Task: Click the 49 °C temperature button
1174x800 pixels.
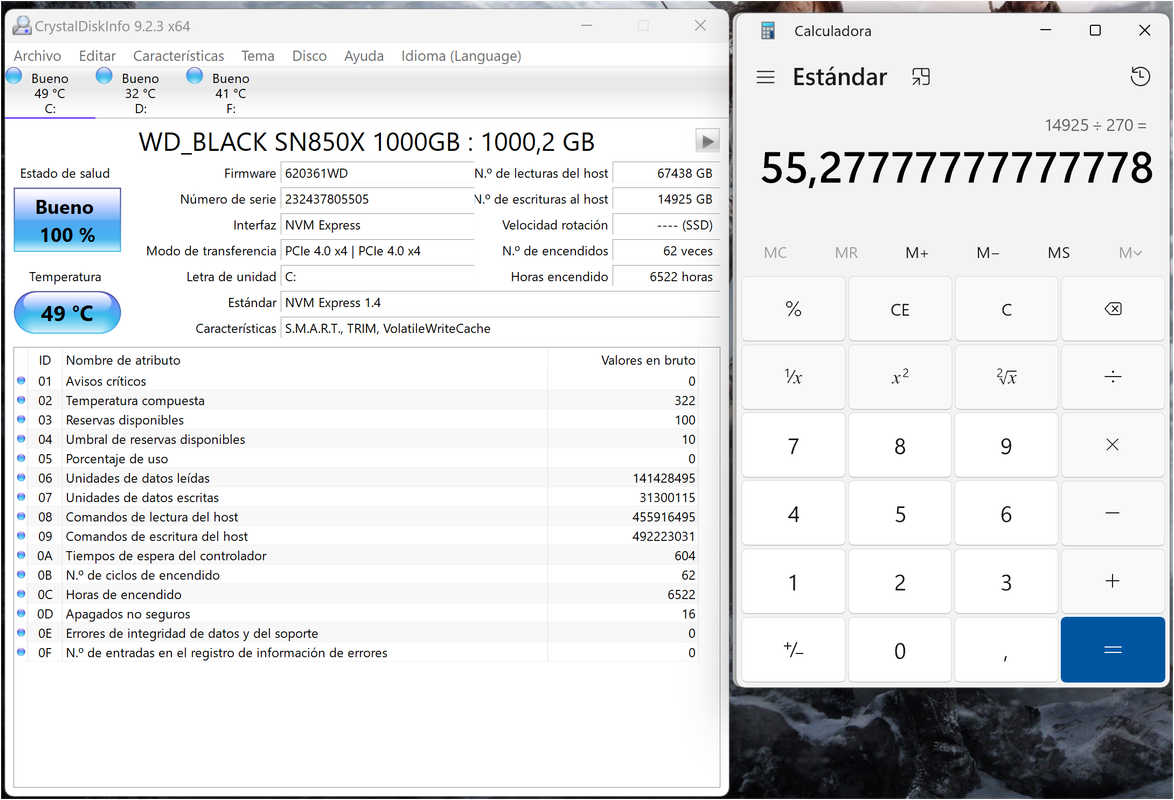Action: tap(67, 312)
